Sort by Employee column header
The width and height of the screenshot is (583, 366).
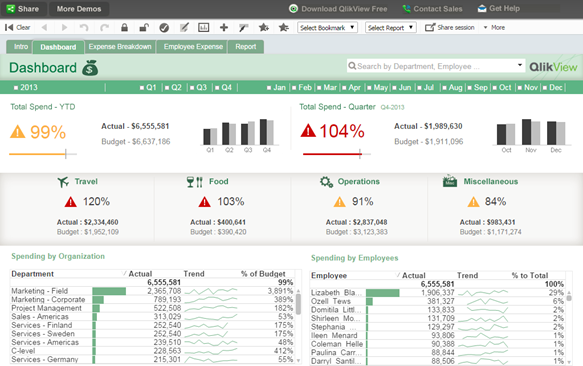click(x=329, y=276)
